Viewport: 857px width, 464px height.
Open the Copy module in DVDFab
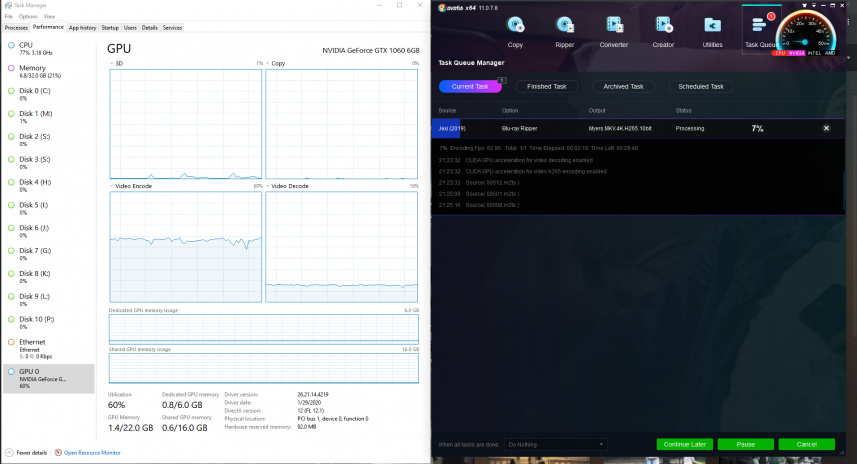pyautogui.click(x=515, y=32)
